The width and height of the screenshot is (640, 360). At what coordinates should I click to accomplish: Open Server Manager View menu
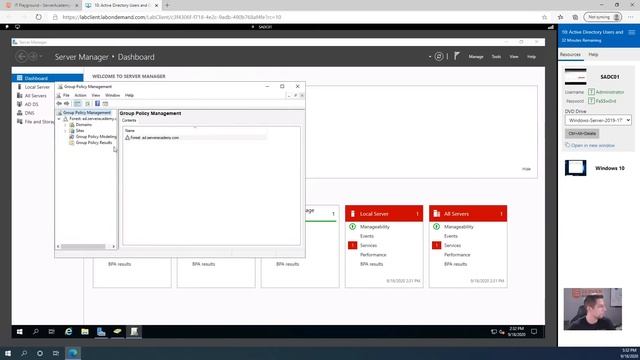point(514,57)
